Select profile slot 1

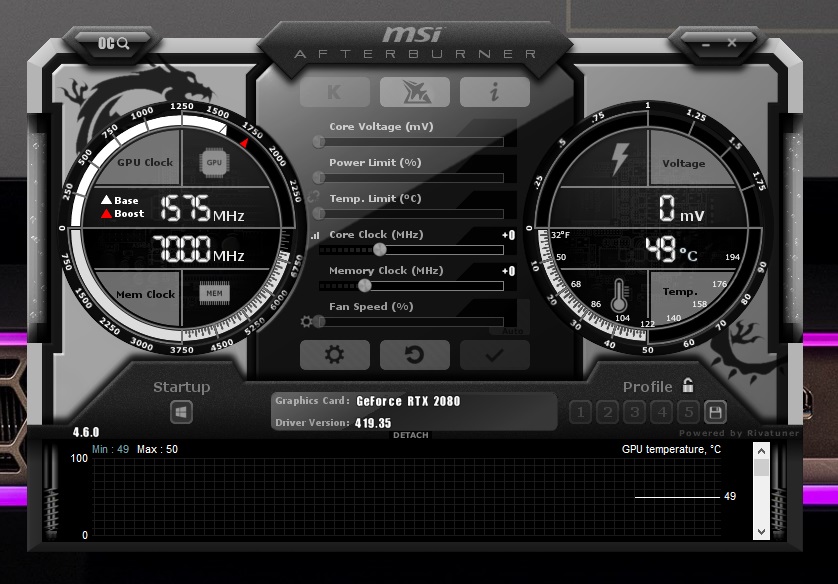[580, 412]
